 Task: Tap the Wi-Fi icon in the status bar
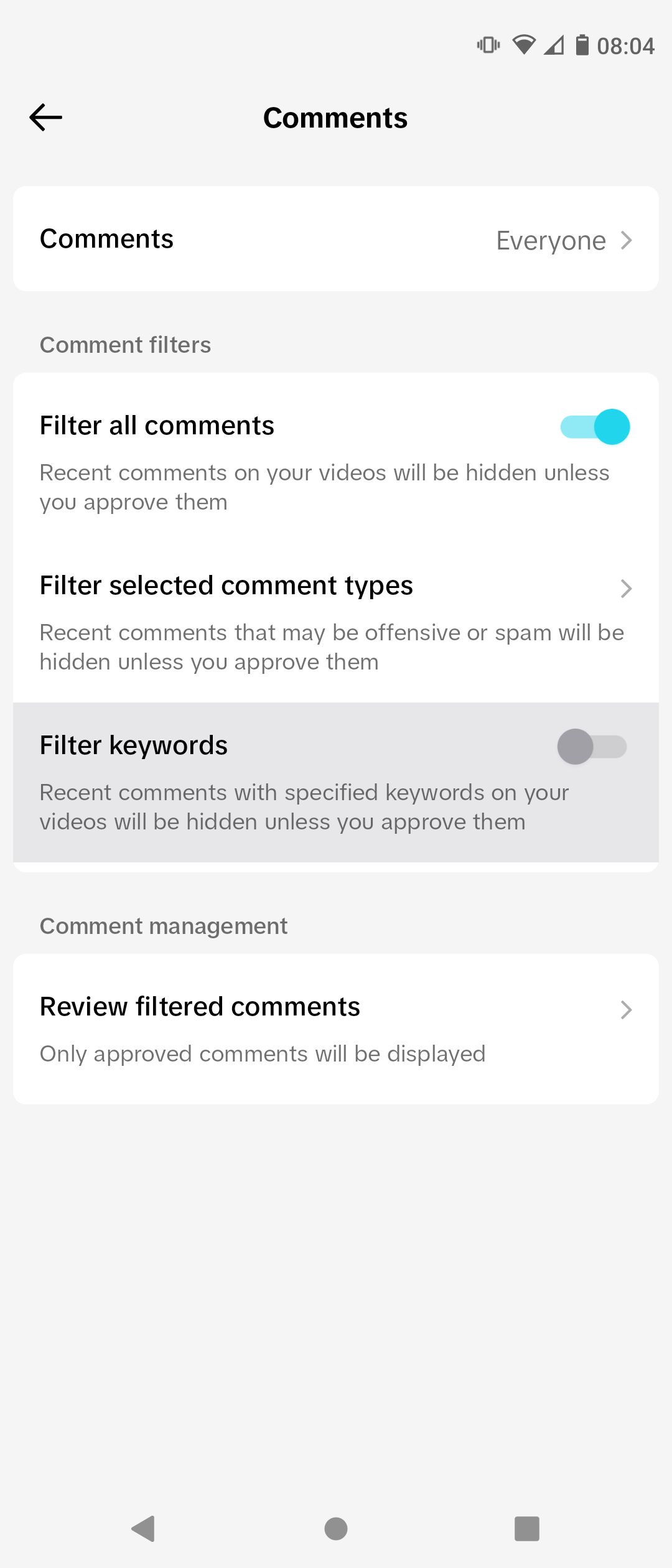click(x=525, y=44)
